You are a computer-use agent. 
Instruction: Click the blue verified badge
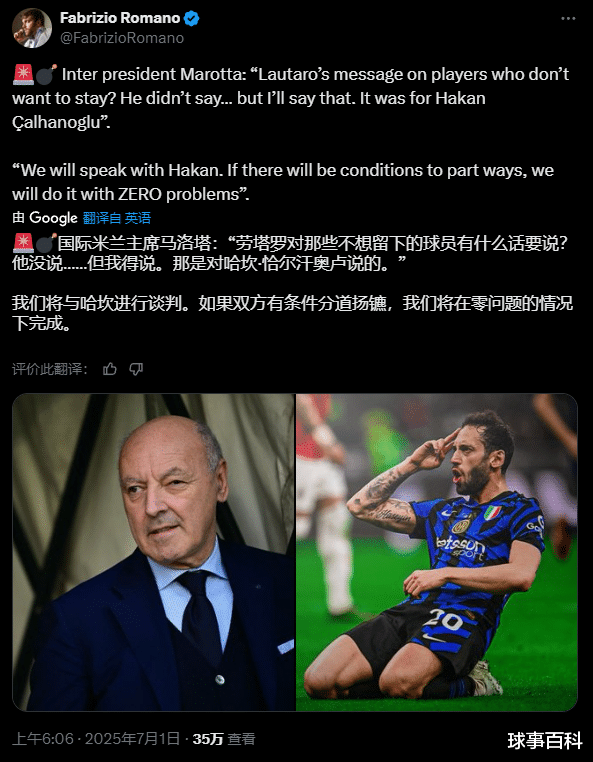(192, 18)
